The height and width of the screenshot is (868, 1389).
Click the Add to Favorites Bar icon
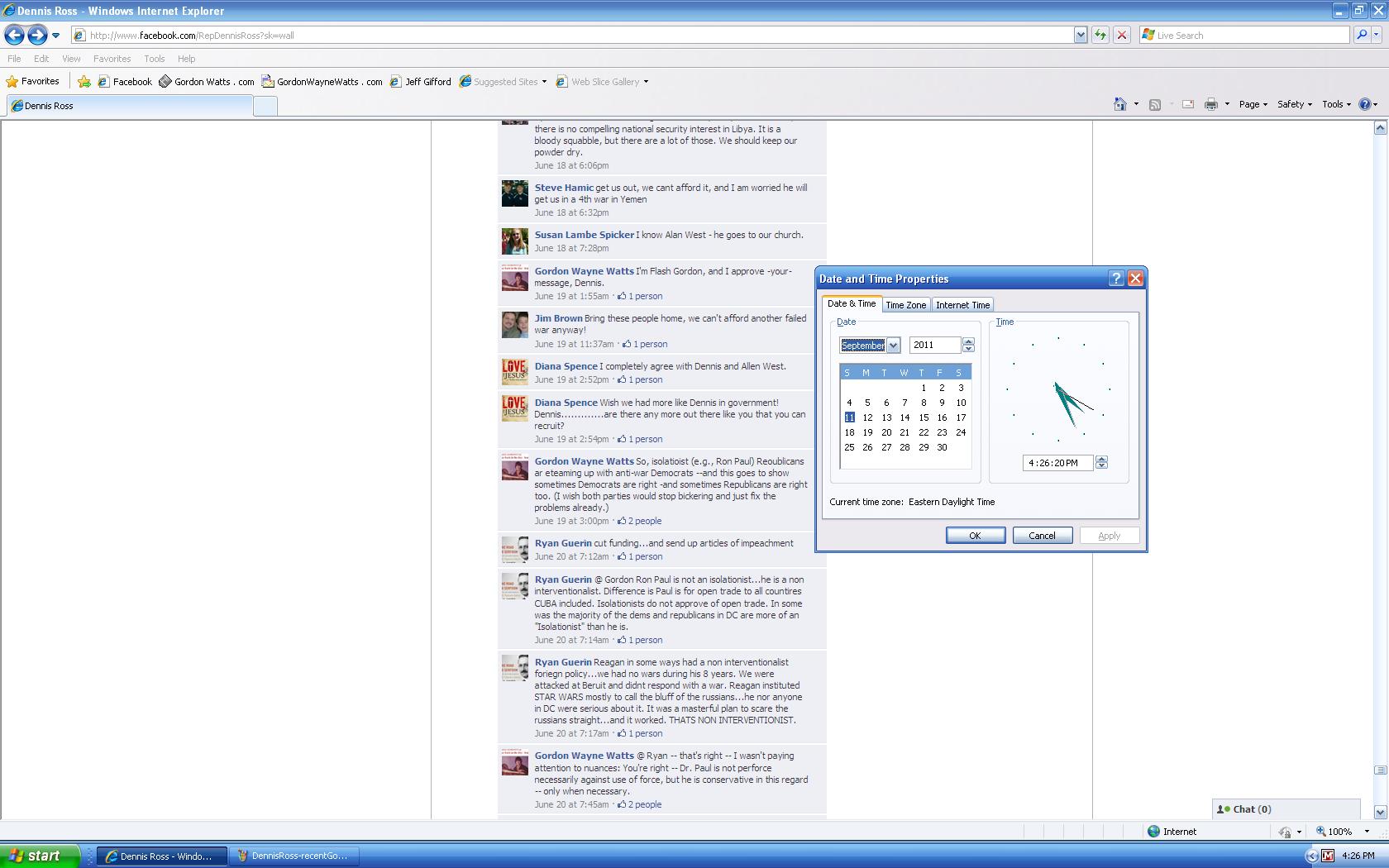[x=84, y=81]
